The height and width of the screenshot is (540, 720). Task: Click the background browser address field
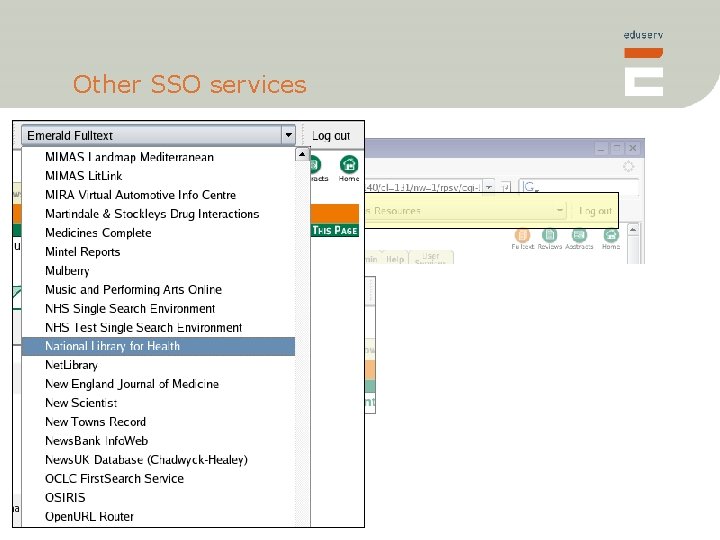click(424, 187)
